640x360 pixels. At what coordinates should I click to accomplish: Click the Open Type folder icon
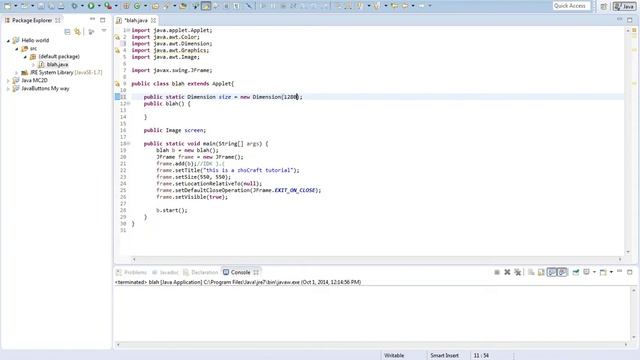(x=156, y=6)
